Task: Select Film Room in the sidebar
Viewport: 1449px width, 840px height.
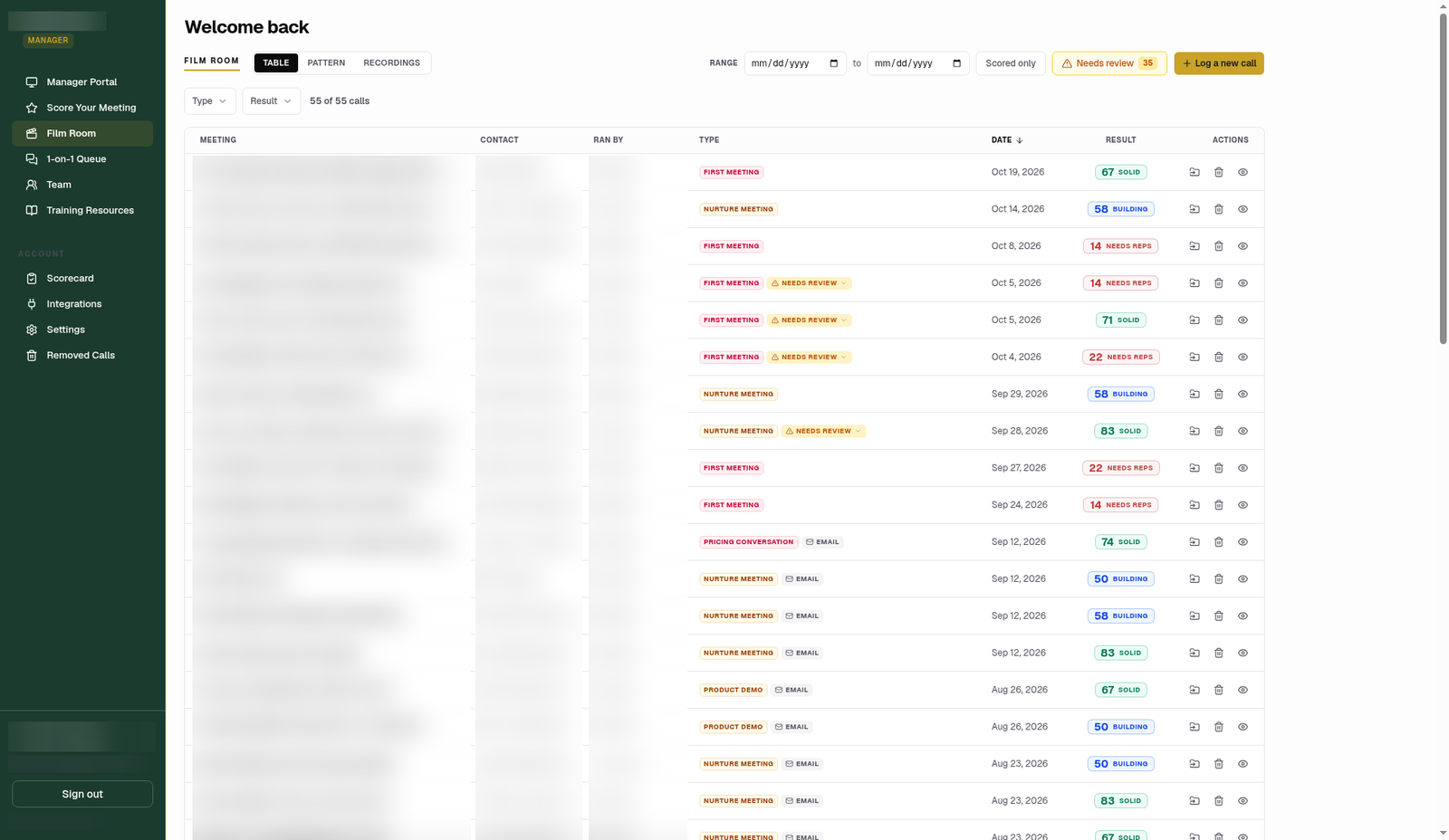Action: [x=82, y=133]
